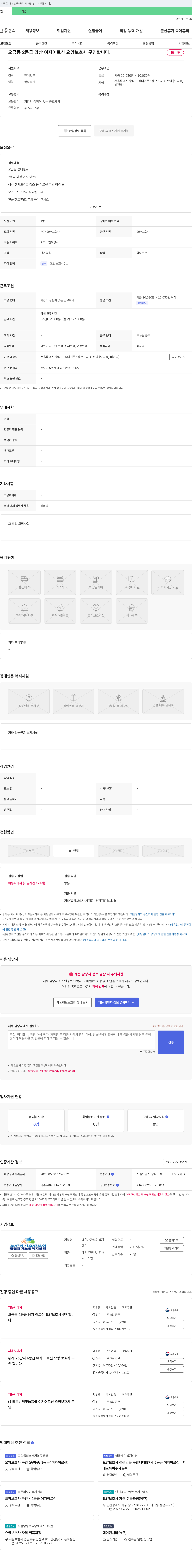The image size is (192, 1568).
Task: Open posting 오금동 4등급 남자 어르신 요양보호사
Action: 41,1317
